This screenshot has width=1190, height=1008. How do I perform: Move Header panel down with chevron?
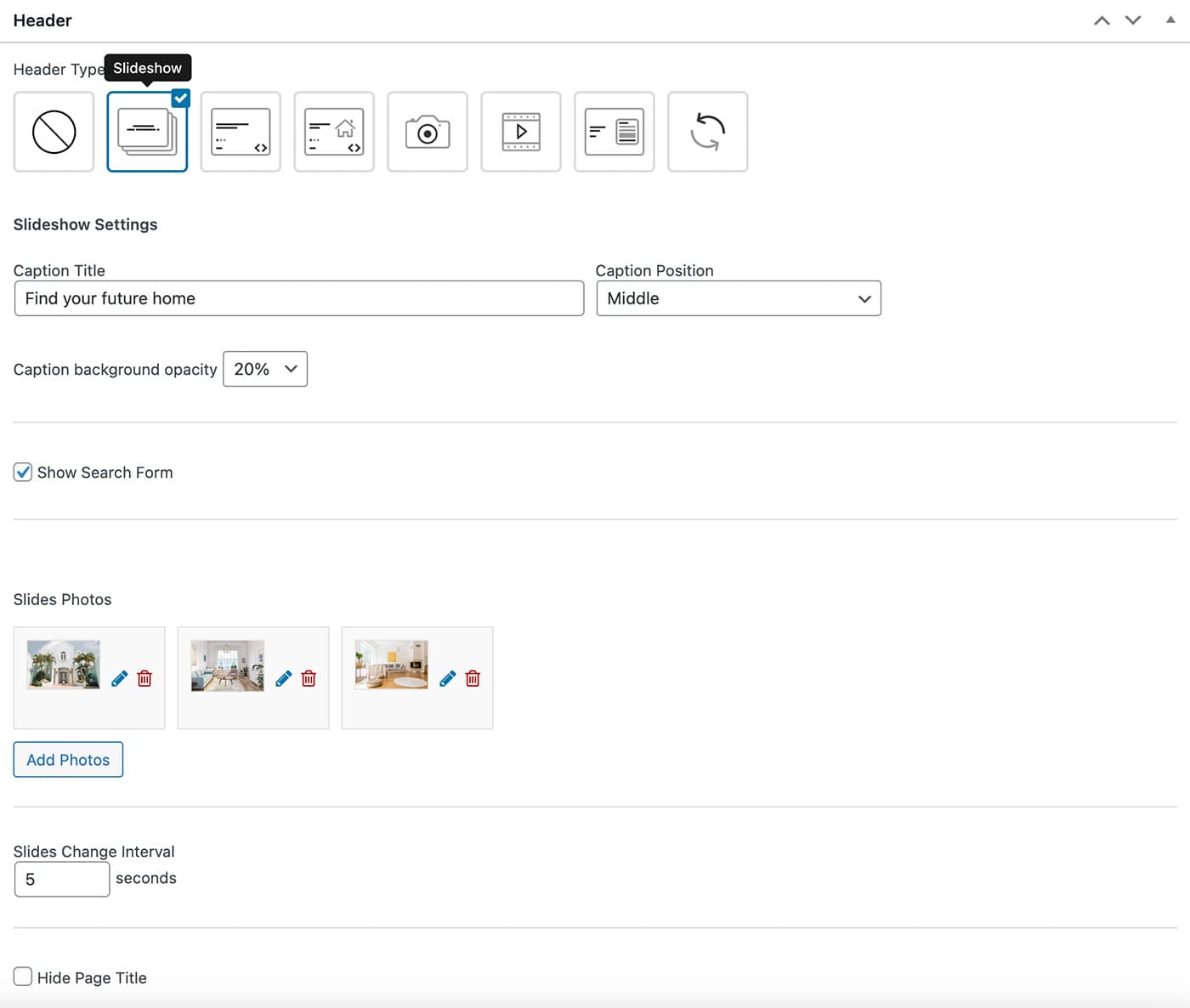(1133, 20)
